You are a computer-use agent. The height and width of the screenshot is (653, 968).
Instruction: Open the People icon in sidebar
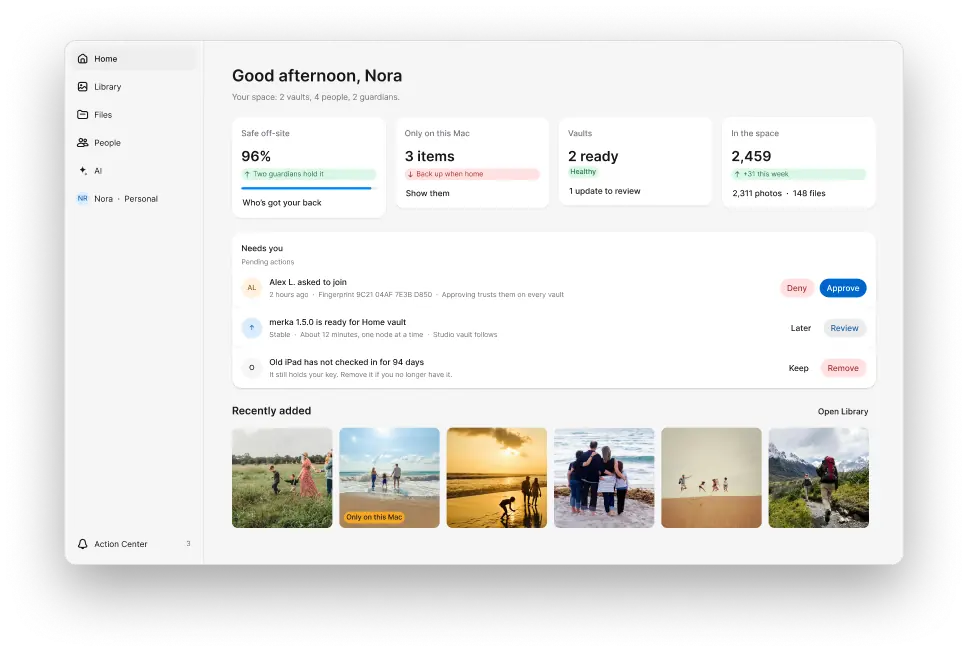point(82,143)
